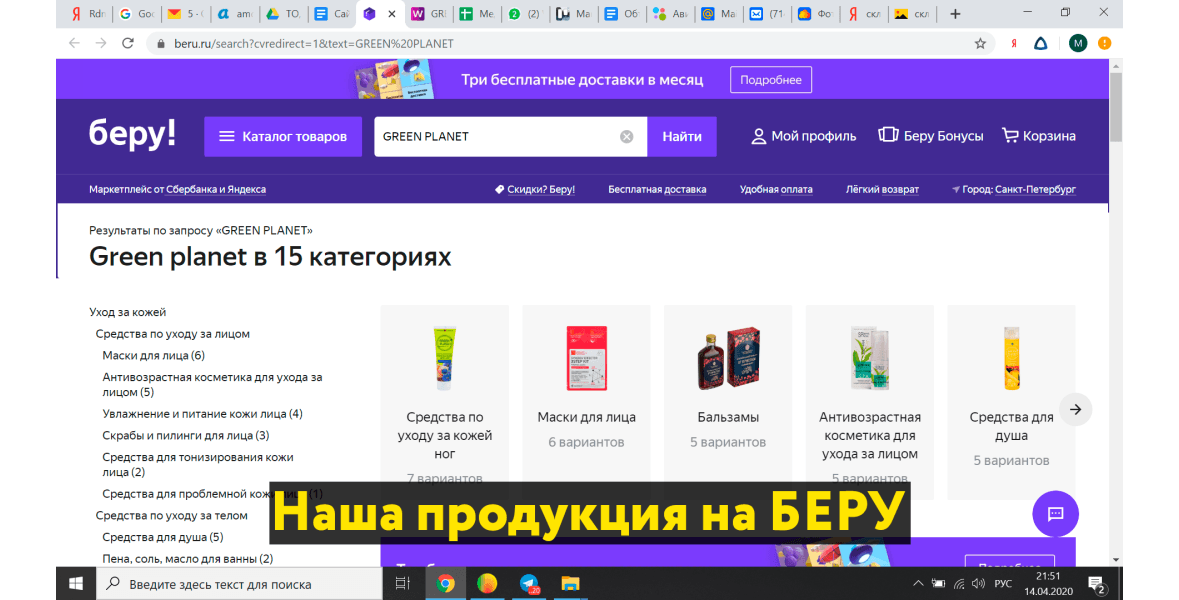Viewport: 1179px width, 600px height.
Task: Open Telegram from the taskbar
Action: tap(529, 583)
